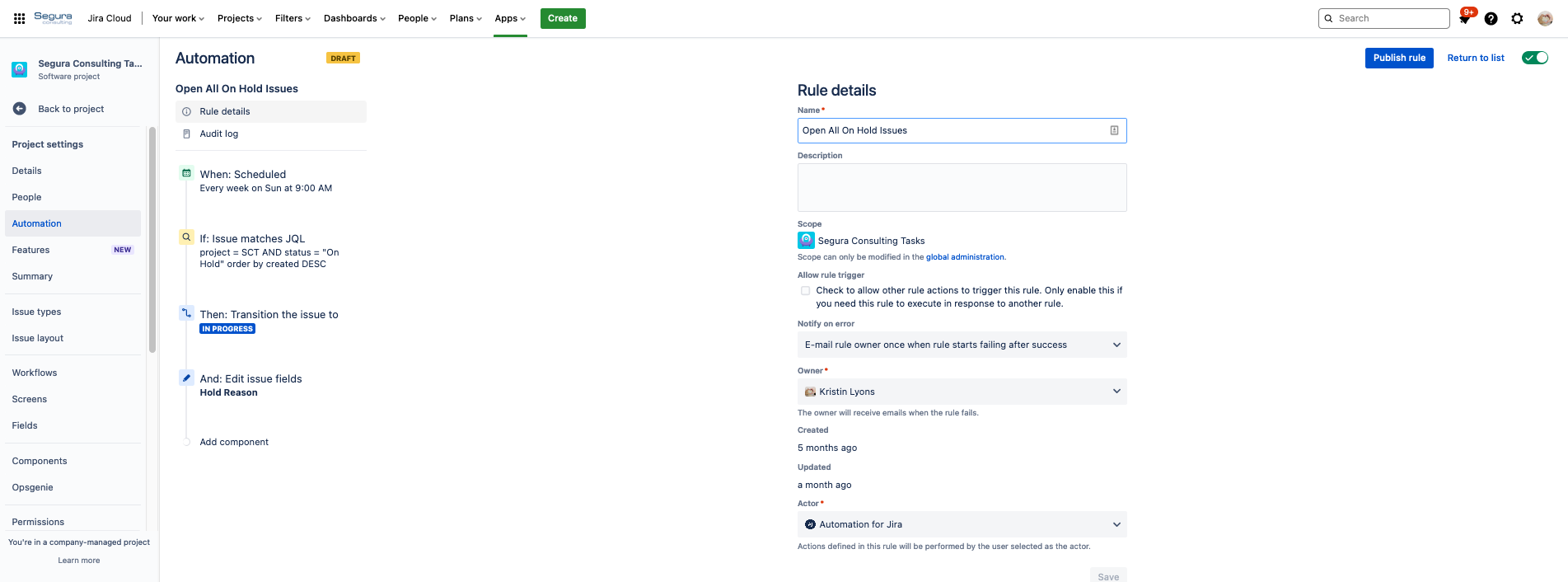Select the JQL condition magnifier icon
Image resolution: width=1568 pixels, height=582 pixels.
click(187, 237)
